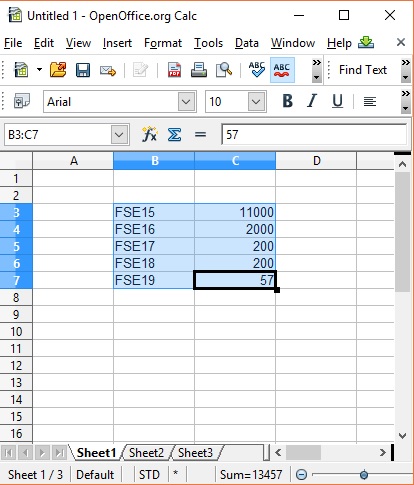Click the zoom slider handle in status bar

pos(364,474)
